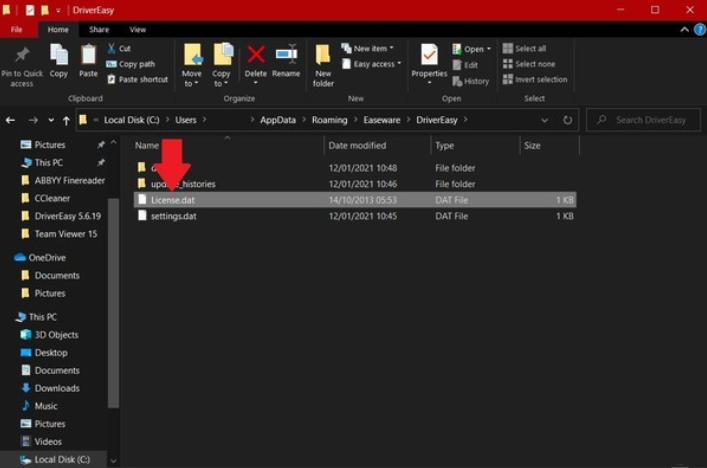Click Invert selection
This screenshot has height=468, width=707.
tap(535, 79)
